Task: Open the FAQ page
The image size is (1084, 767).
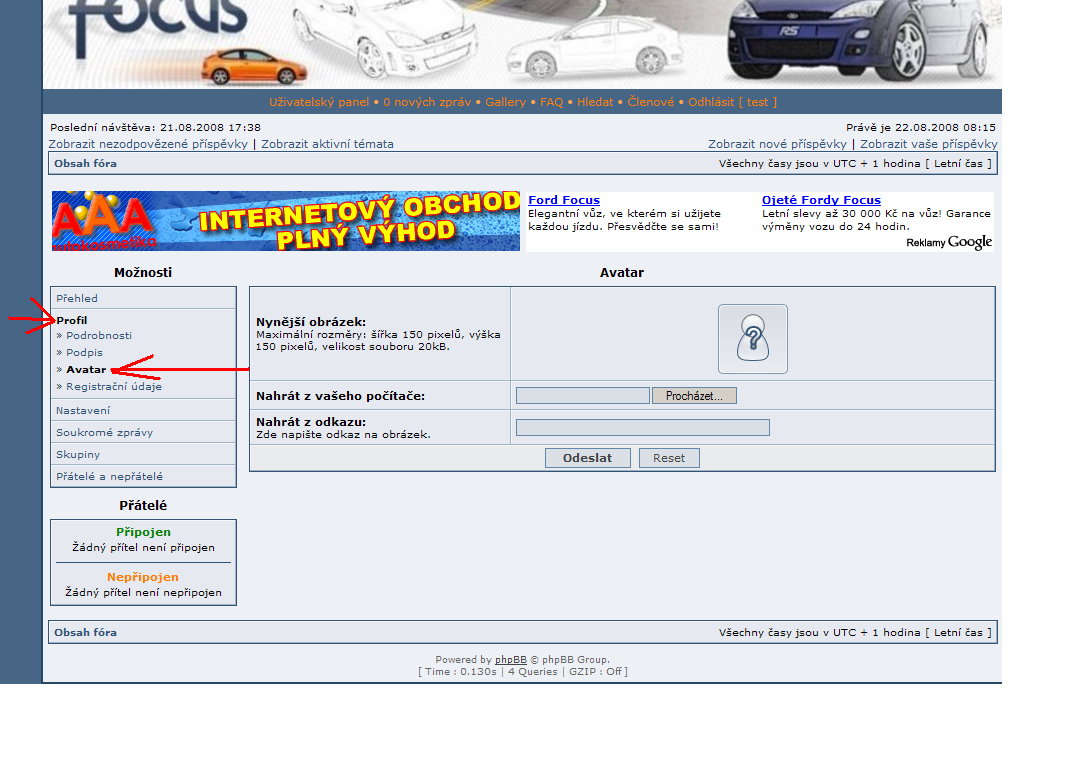Action: point(551,102)
